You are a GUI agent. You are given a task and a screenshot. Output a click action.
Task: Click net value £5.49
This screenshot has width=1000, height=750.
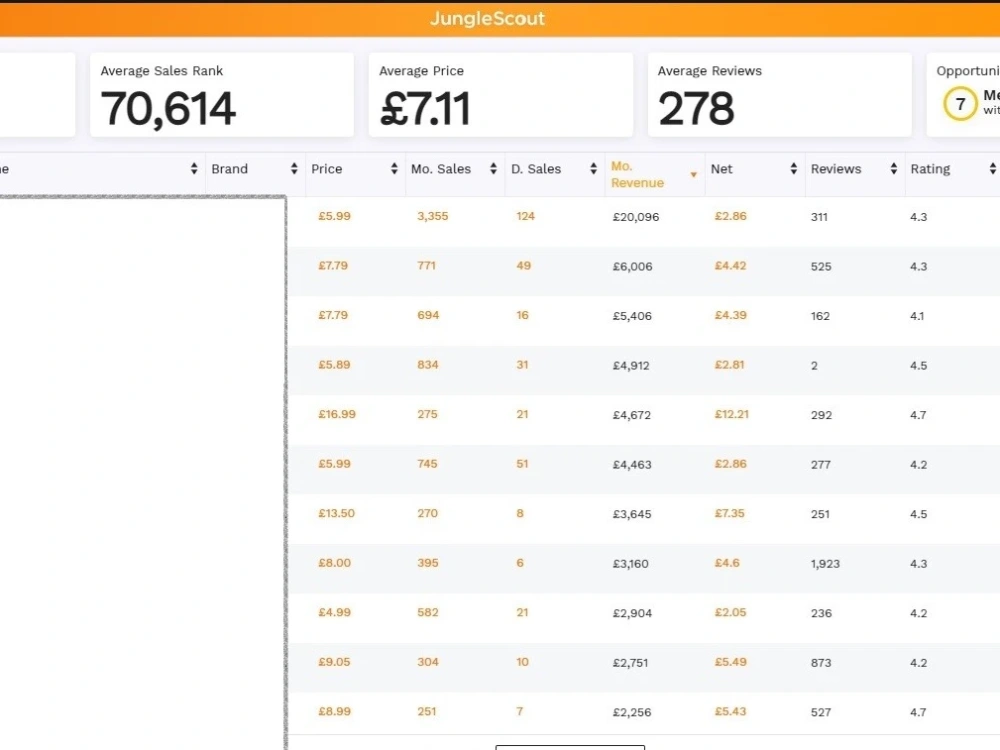(730, 662)
